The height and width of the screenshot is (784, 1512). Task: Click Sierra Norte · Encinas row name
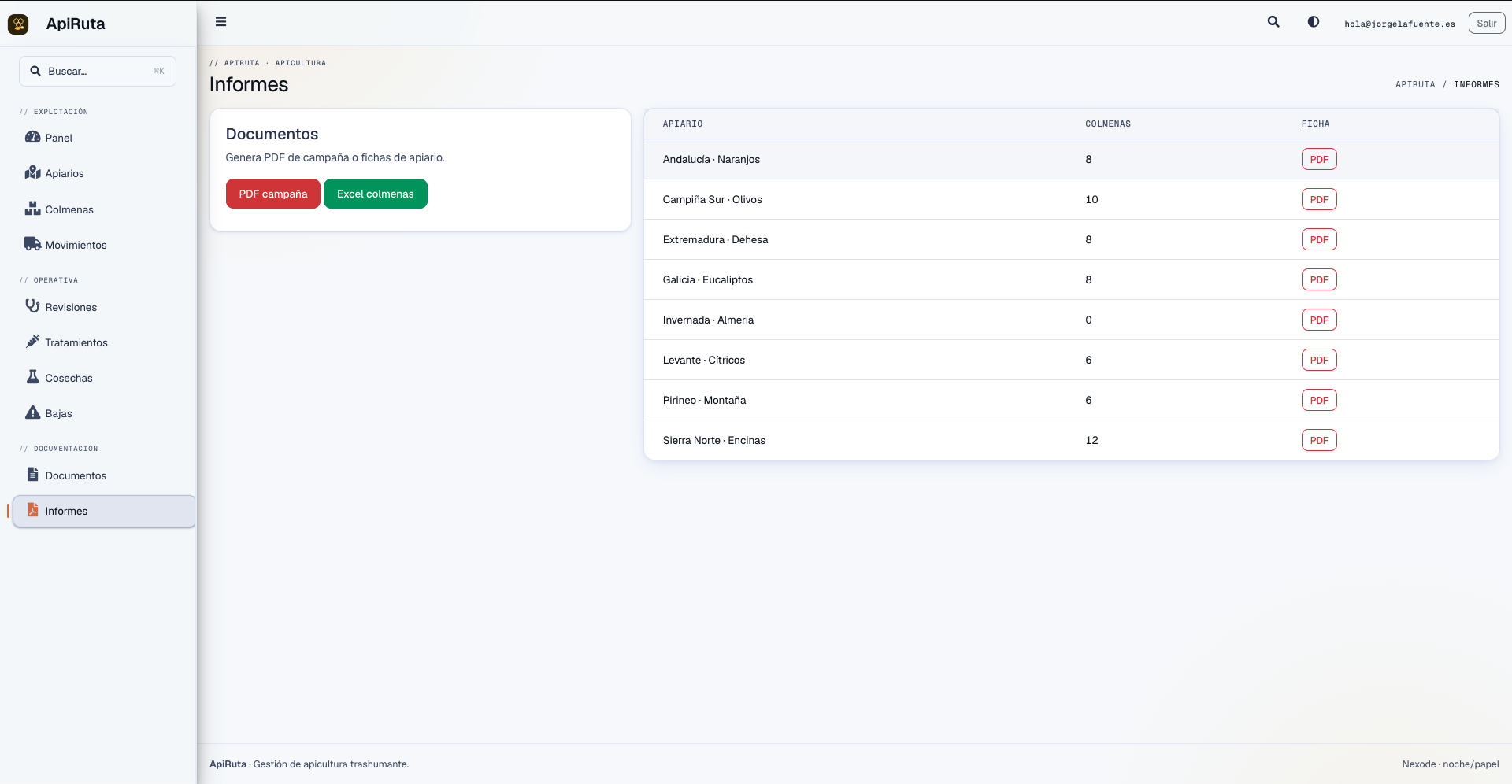click(x=714, y=440)
